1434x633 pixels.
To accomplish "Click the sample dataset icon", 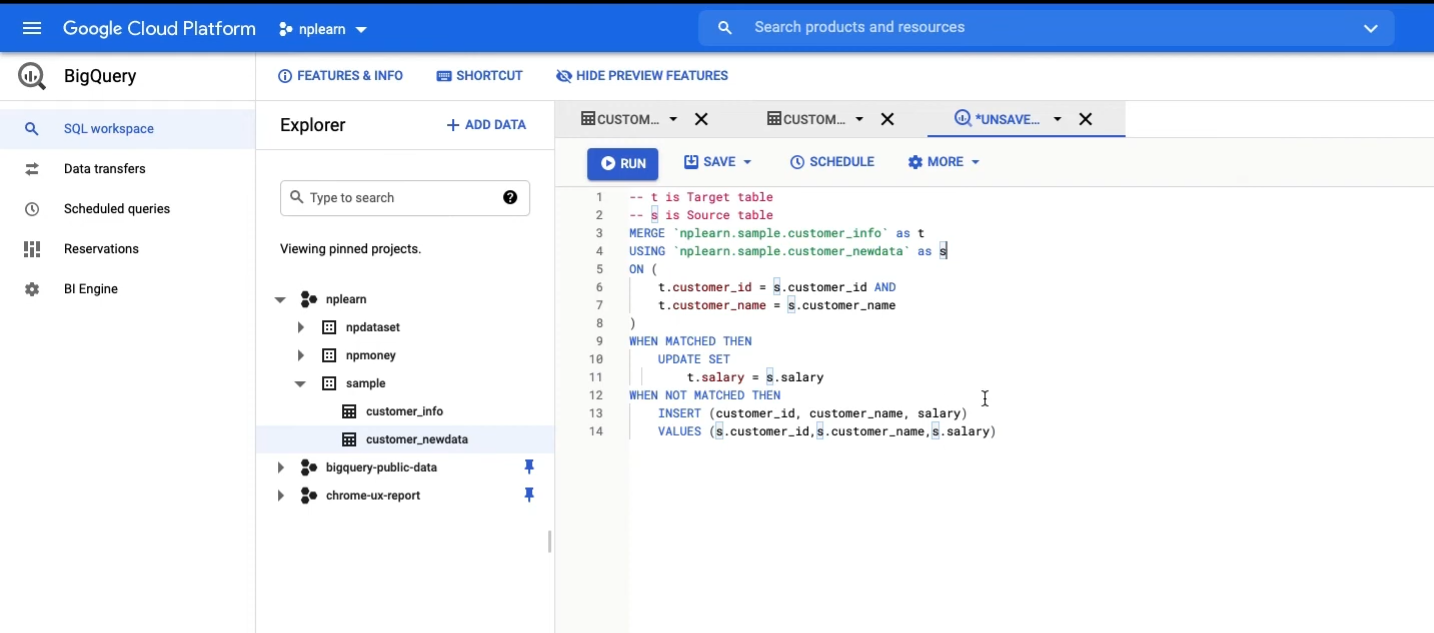I will click(x=329, y=383).
